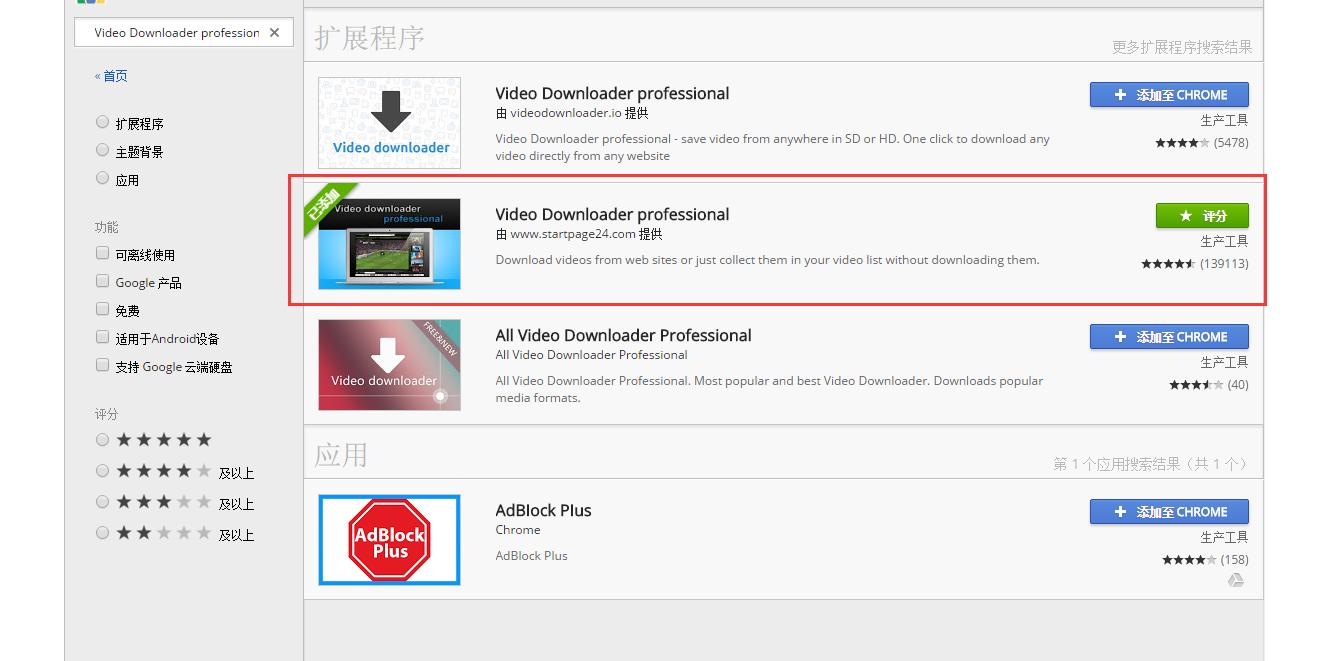Image resolution: width=1332 pixels, height=661 pixels.
Task: Click the Chrome Web Store logo
Action: [91, 2]
